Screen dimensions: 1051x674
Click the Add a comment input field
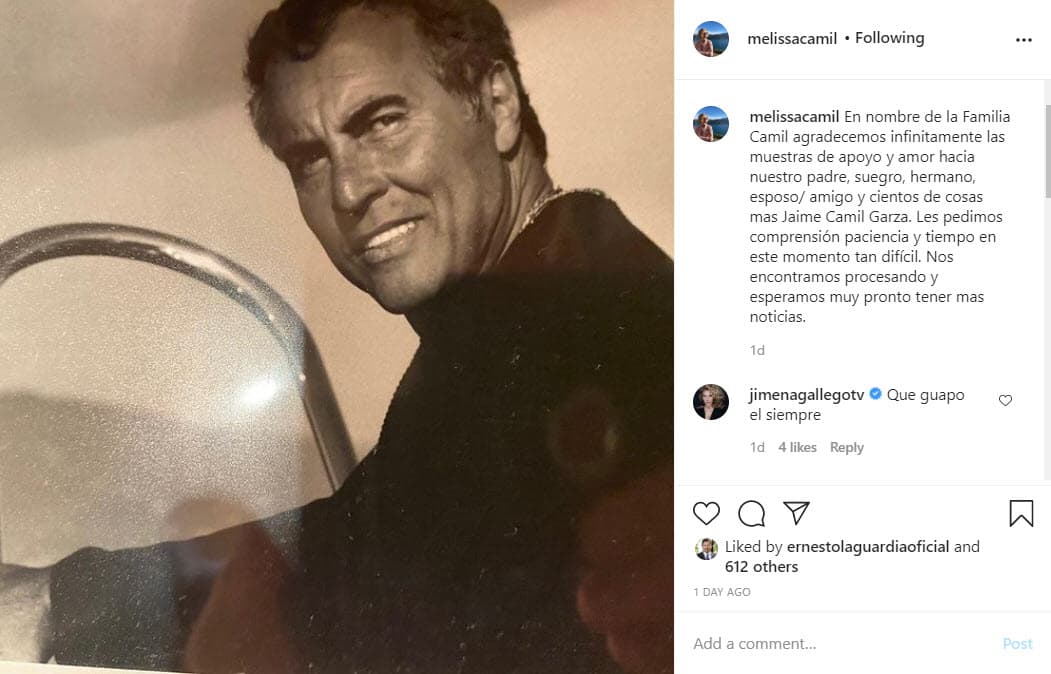(x=840, y=644)
